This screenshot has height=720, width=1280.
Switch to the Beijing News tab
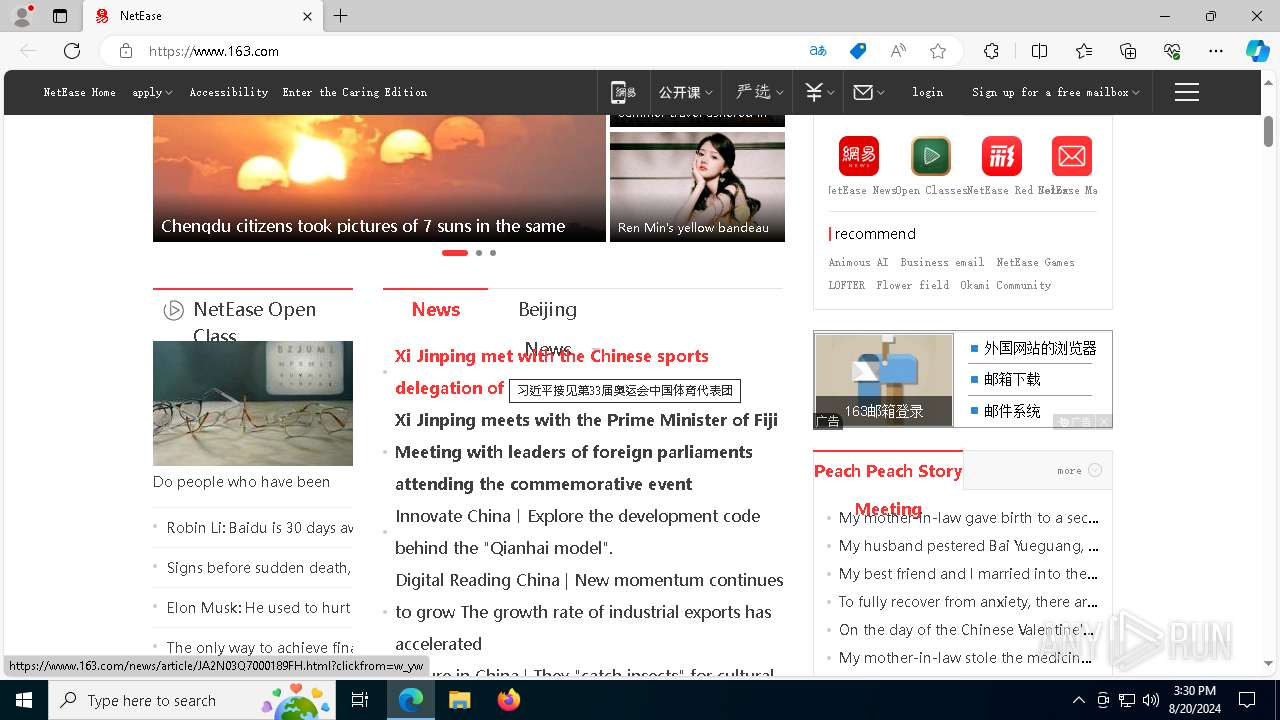coord(547,328)
